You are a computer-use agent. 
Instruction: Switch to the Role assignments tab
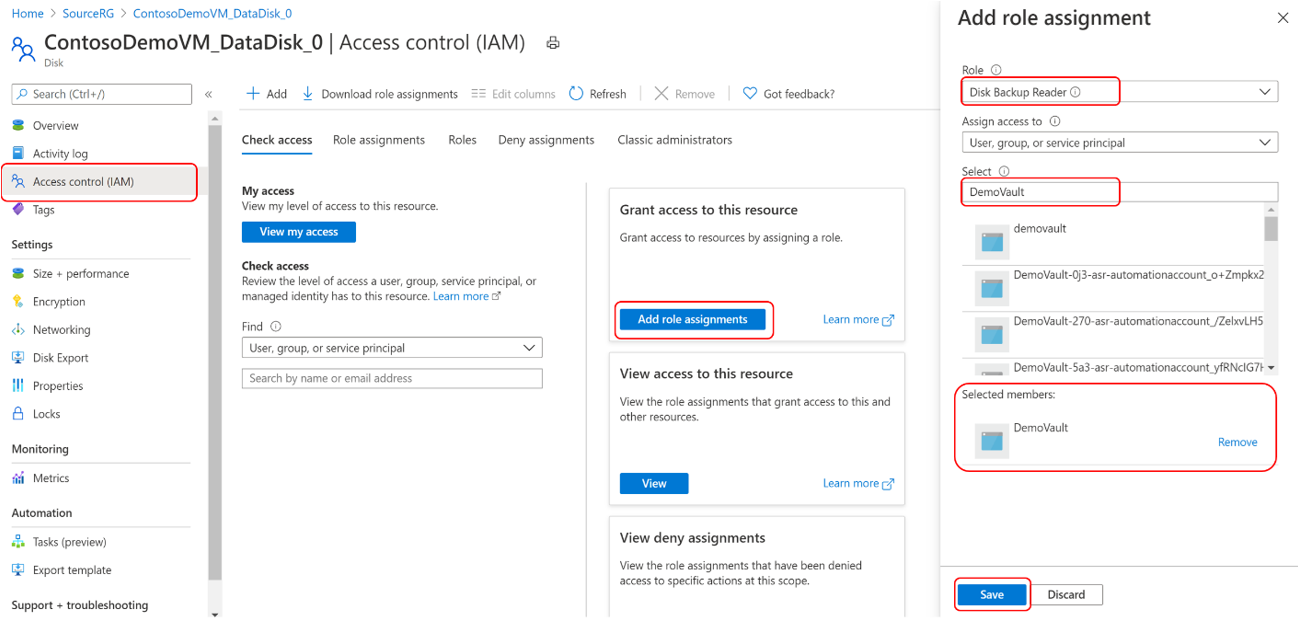tap(379, 139)
